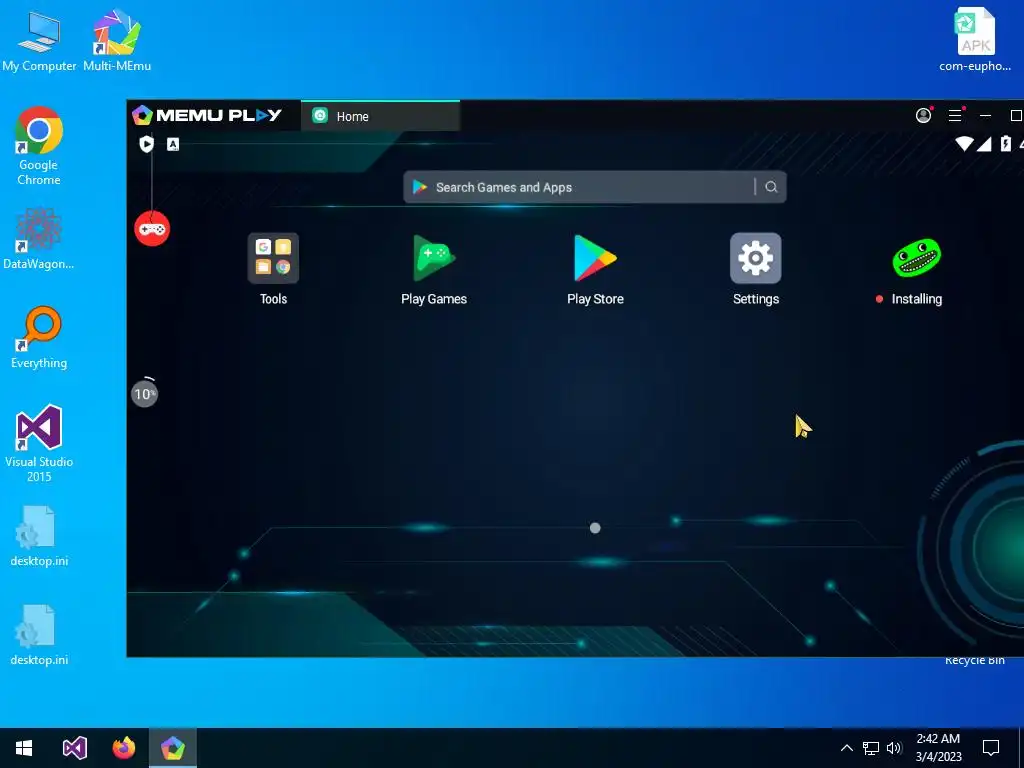1024x768 pixels.
Task: Open the Action Center notifications icon
Action: [x=991, y=748]
